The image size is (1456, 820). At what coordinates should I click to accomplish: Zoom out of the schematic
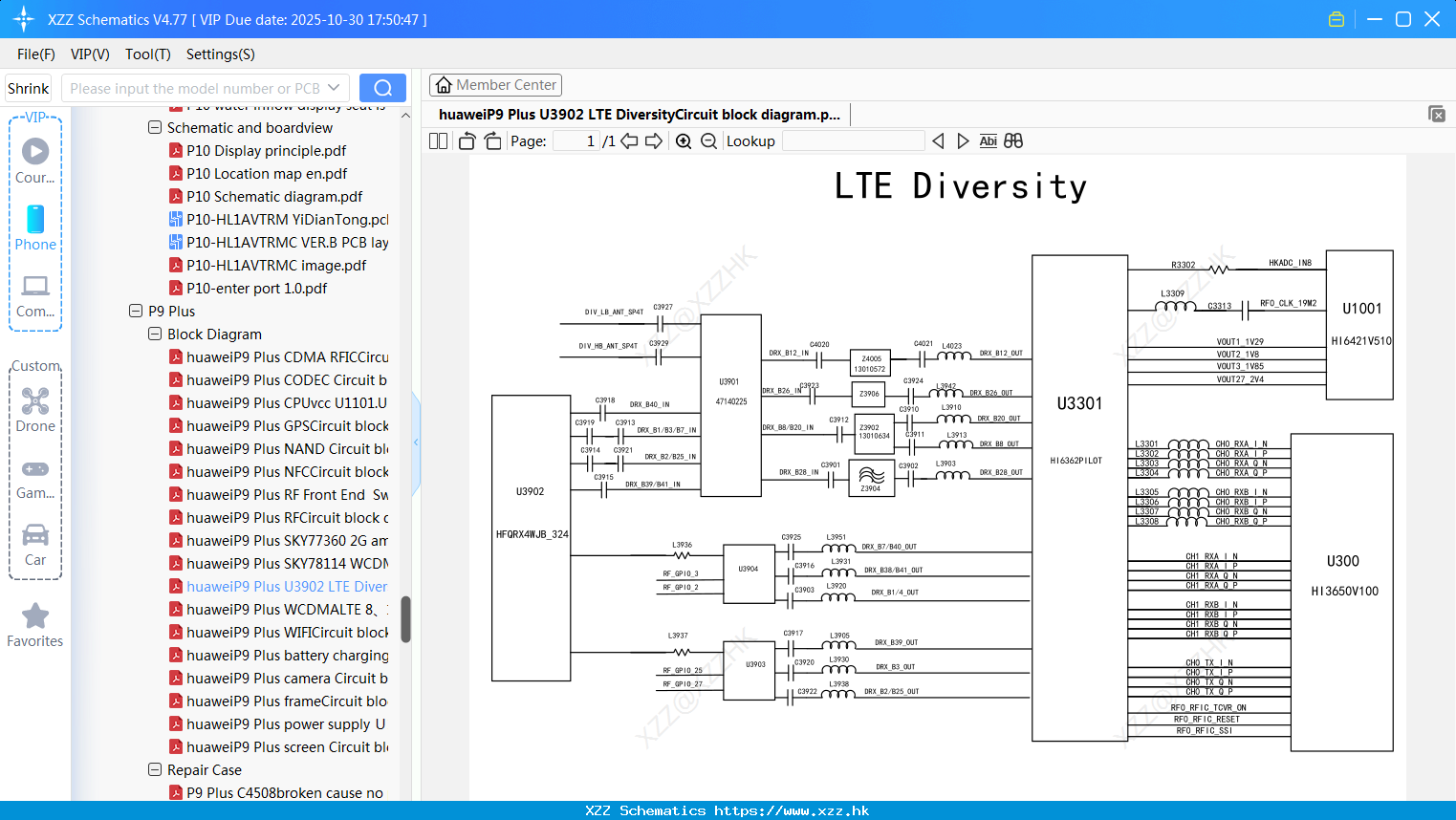(708, 141)
